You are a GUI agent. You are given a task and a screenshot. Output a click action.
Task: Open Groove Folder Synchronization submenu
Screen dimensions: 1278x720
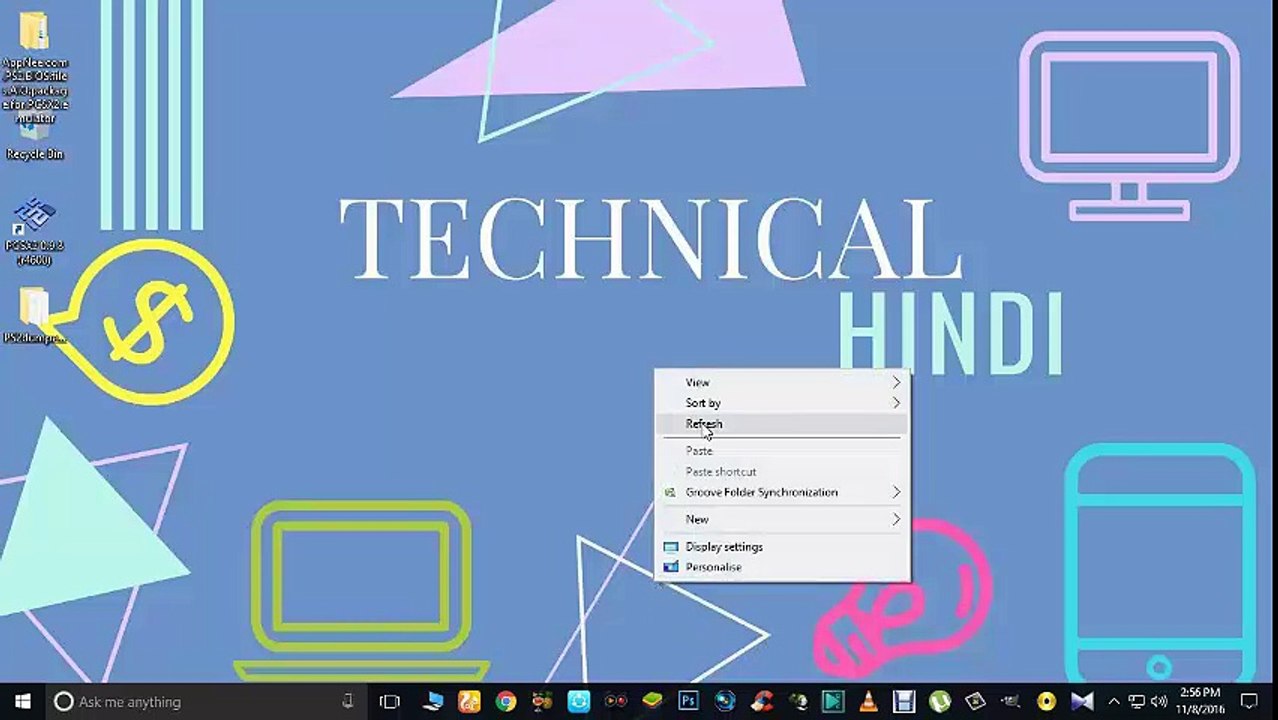[x=782, y=492]
